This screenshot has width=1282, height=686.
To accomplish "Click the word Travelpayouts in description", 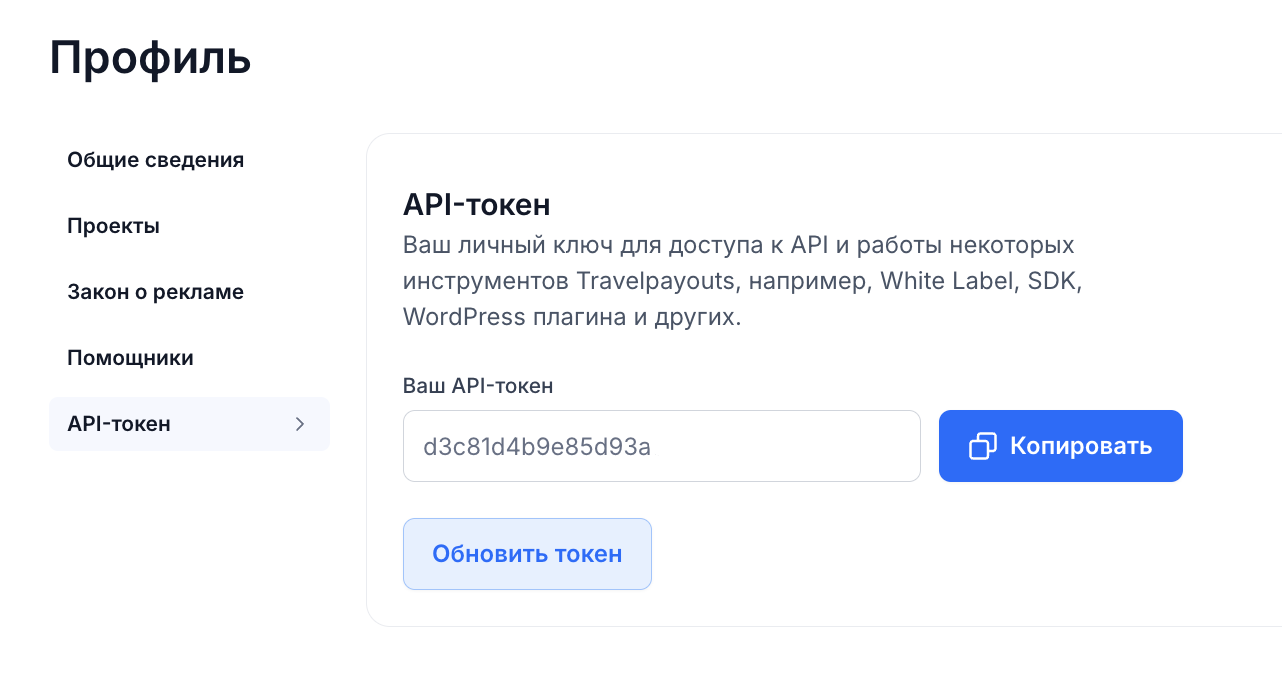I will click(656, 282).
